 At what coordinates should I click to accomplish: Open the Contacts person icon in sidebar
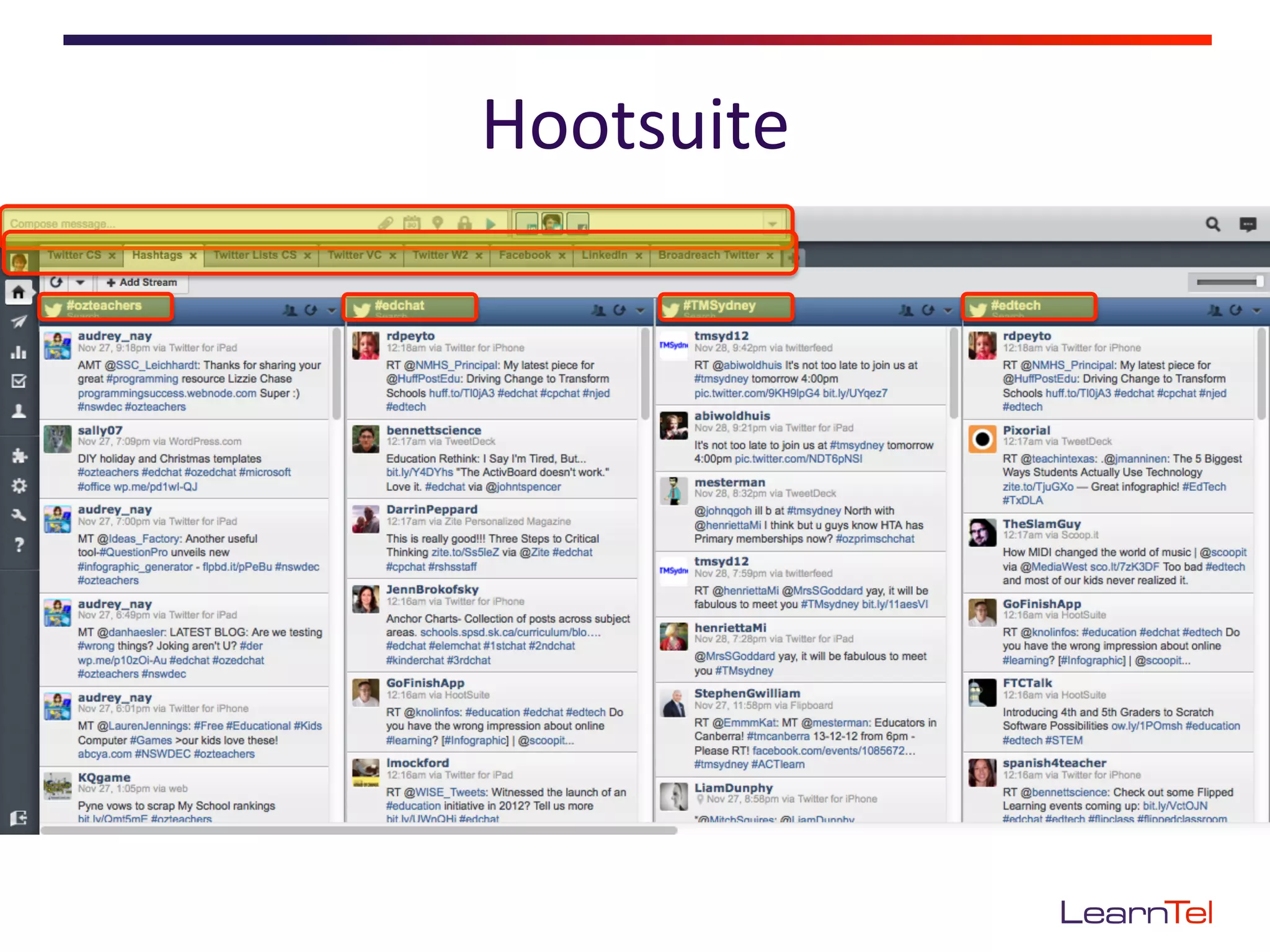click(19, 411)
